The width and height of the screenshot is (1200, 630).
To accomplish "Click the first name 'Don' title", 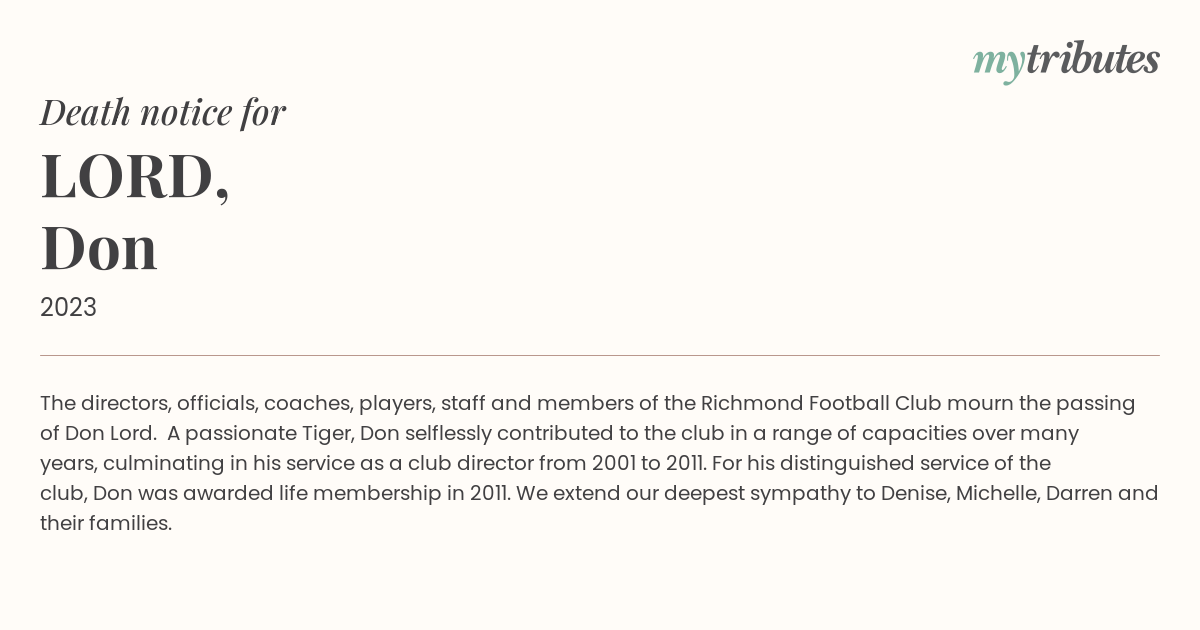I will tap(99, 249).
